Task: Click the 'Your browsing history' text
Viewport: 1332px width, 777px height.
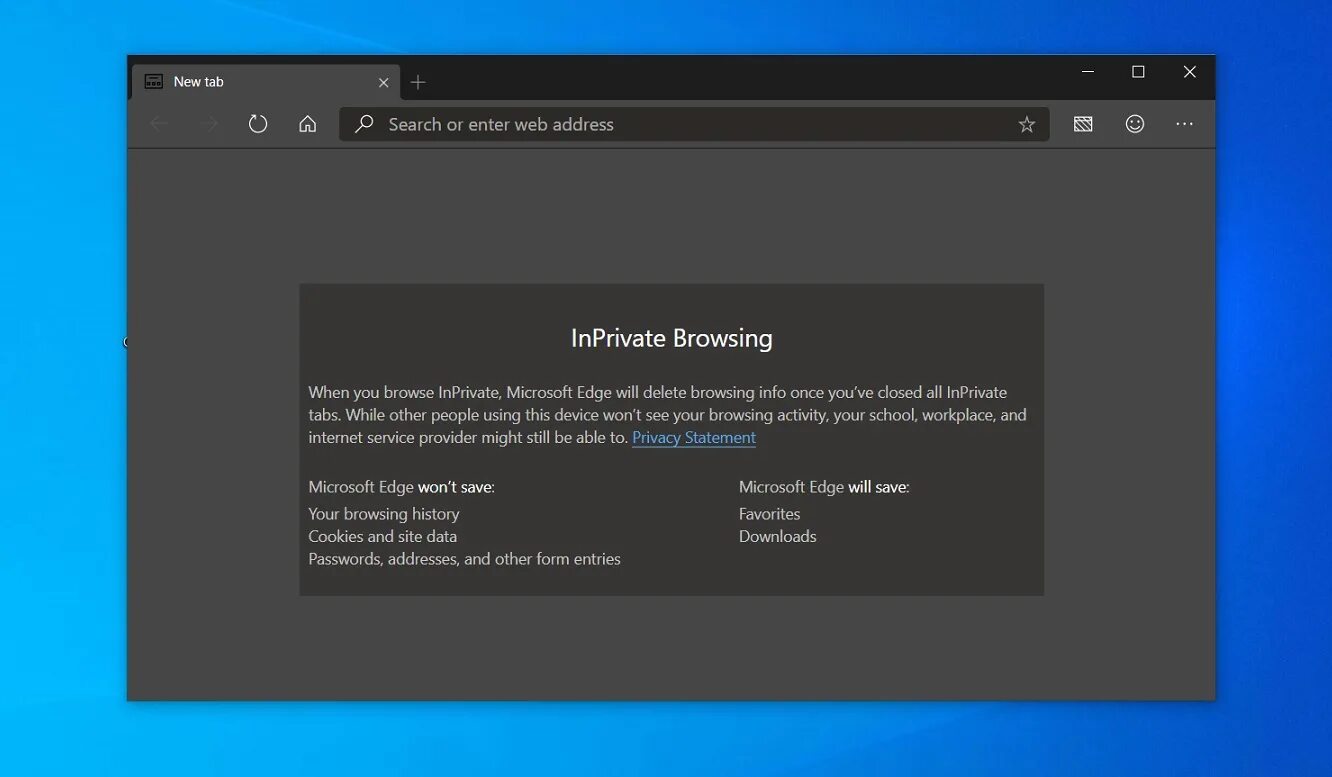Action: click(x=384, y=514)
